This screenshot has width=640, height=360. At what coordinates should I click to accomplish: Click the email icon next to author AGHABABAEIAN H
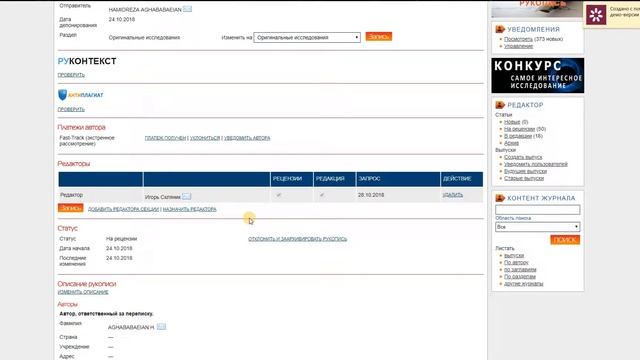pos(162,327)
